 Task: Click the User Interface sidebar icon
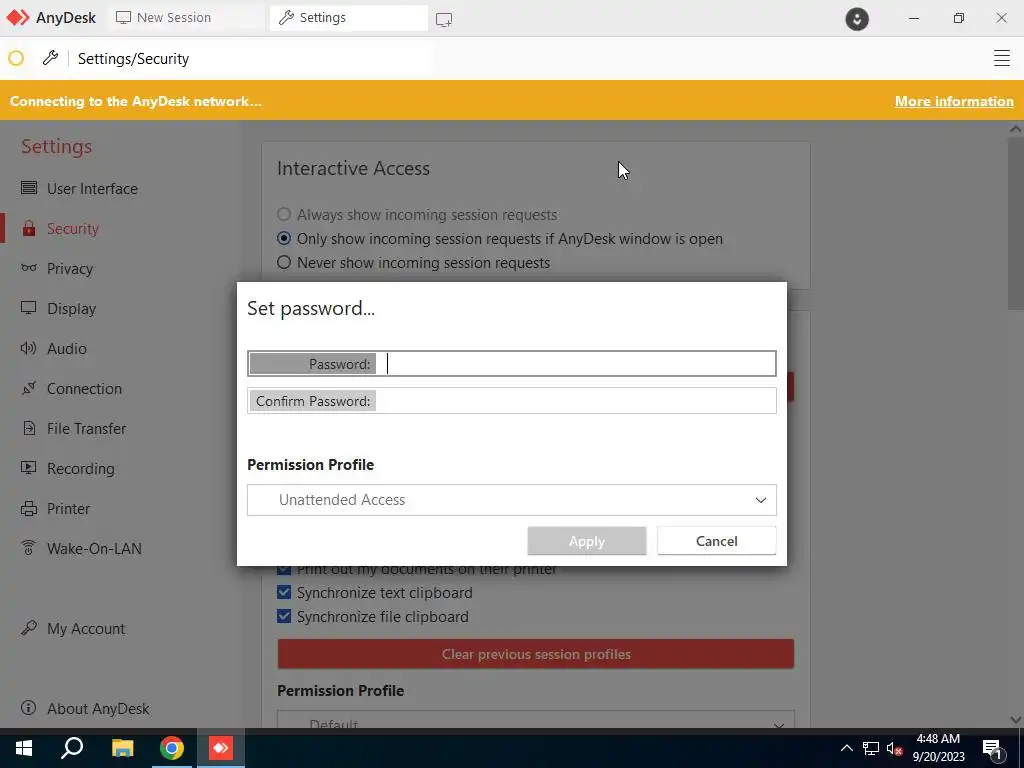coord(29,188)
